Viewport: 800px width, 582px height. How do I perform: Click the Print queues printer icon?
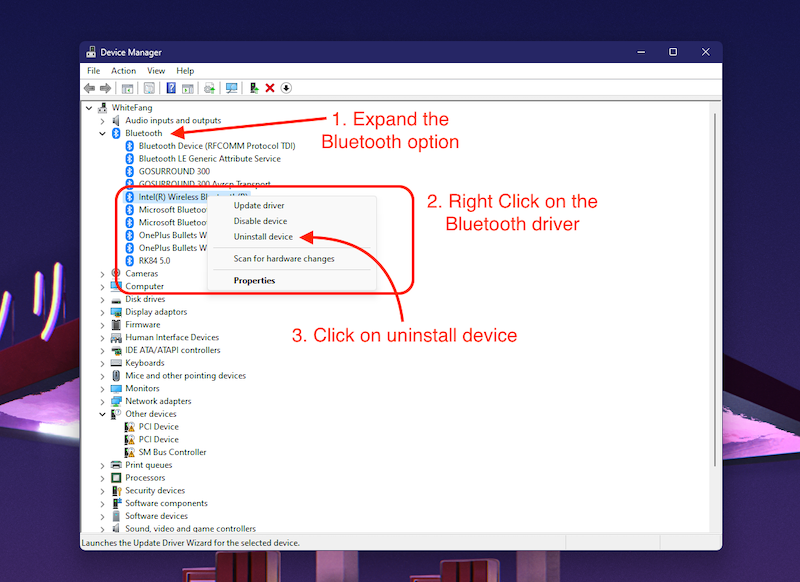pos(116,465)
